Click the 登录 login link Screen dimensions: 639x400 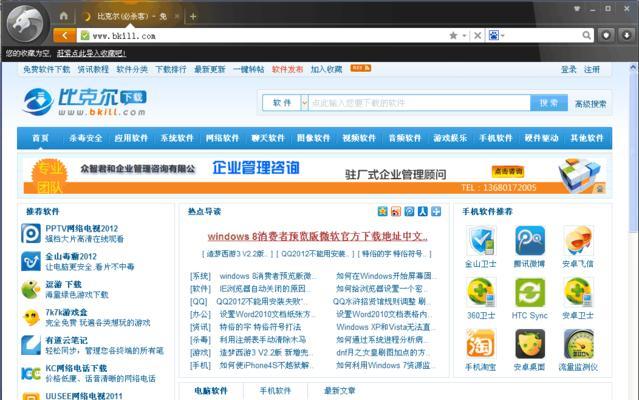click(x=568, y=70)
